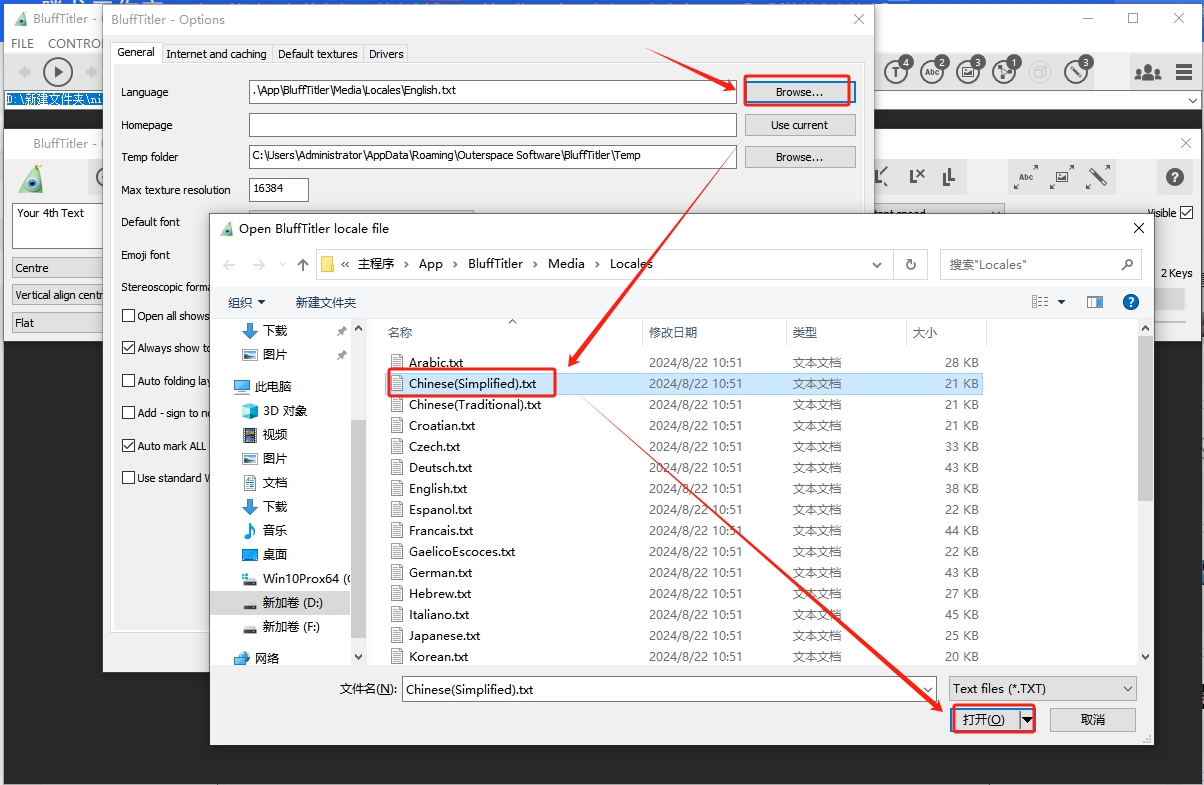
Task: Select Japanese.txt file
Action: tap(444, 636)
